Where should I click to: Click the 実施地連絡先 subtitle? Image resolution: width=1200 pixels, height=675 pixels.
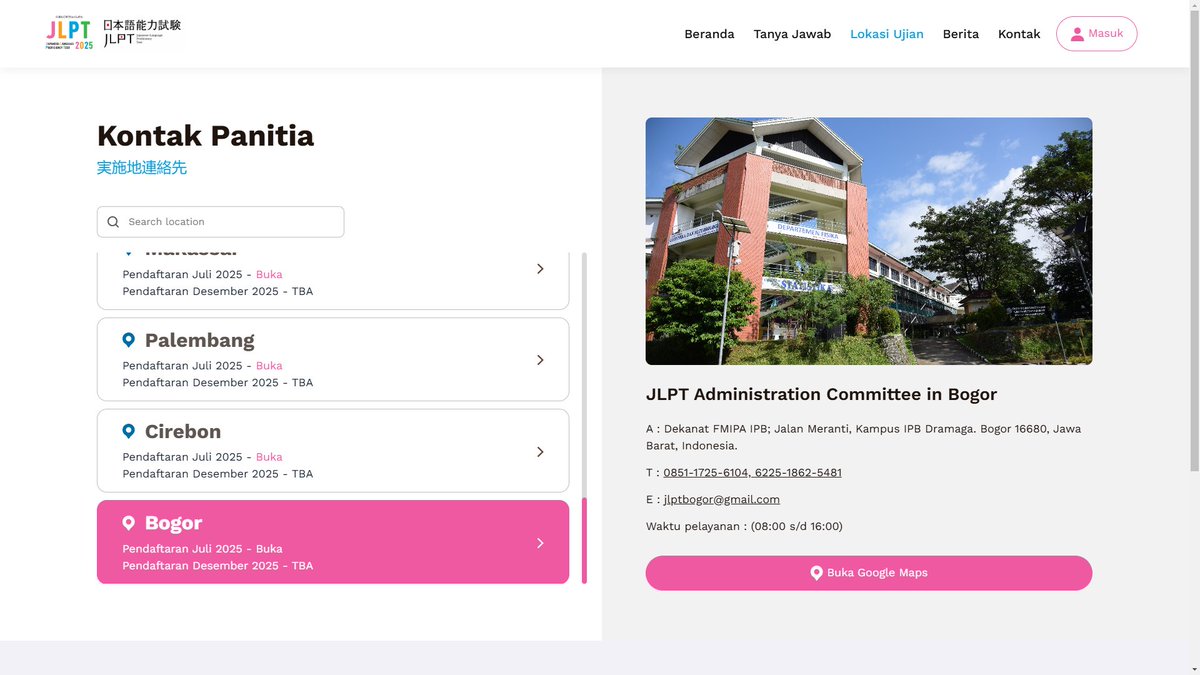142,168
